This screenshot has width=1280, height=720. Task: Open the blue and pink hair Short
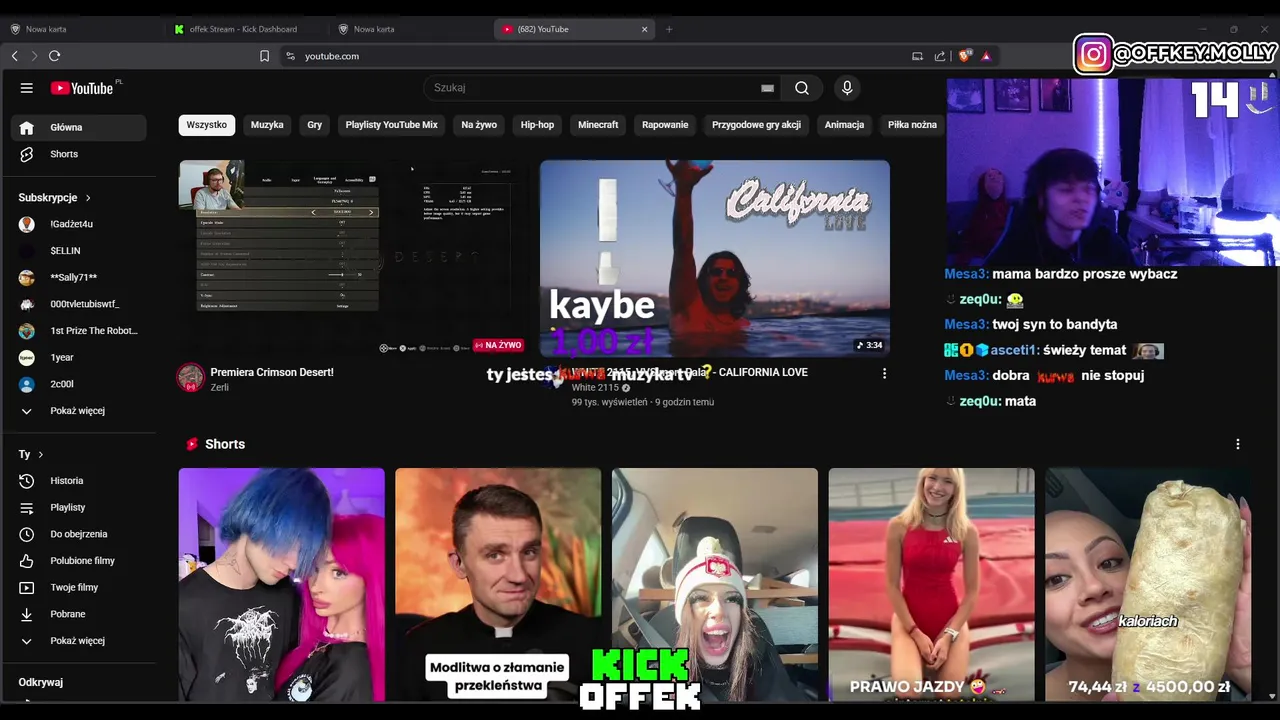tap(282, 585)
